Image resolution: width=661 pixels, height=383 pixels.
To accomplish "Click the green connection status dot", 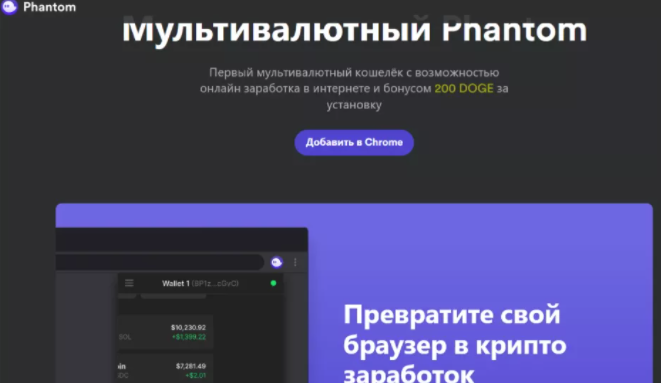I will [273, 283].
